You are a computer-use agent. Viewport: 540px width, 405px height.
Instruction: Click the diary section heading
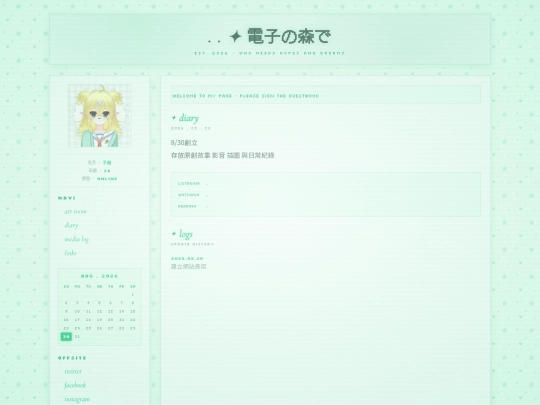(x=189, y=118)
